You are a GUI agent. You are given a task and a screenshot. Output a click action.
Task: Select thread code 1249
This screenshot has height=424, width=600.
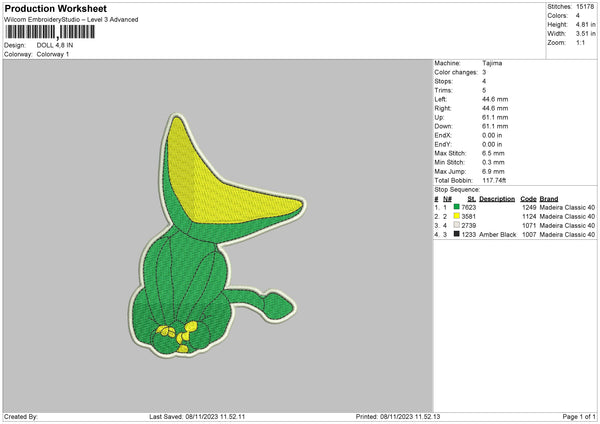click(x=529, y=207)
